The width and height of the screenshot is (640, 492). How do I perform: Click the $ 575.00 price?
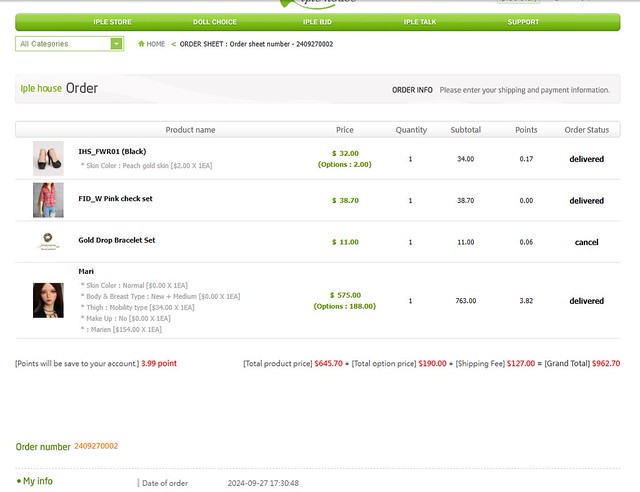pyautogui.click(x=345, y=295)
